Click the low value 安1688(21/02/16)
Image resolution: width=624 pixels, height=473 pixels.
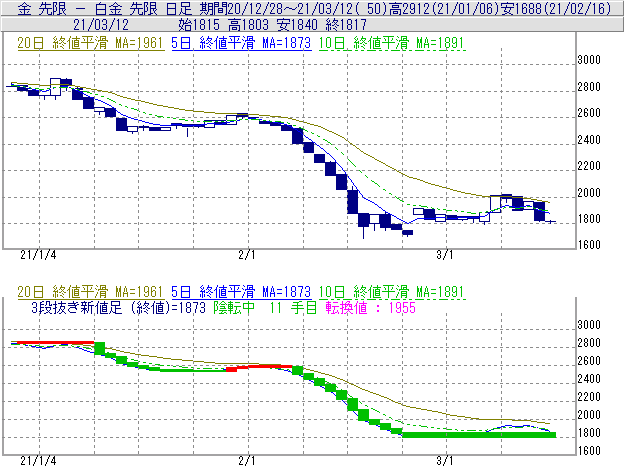coord(556,8)
